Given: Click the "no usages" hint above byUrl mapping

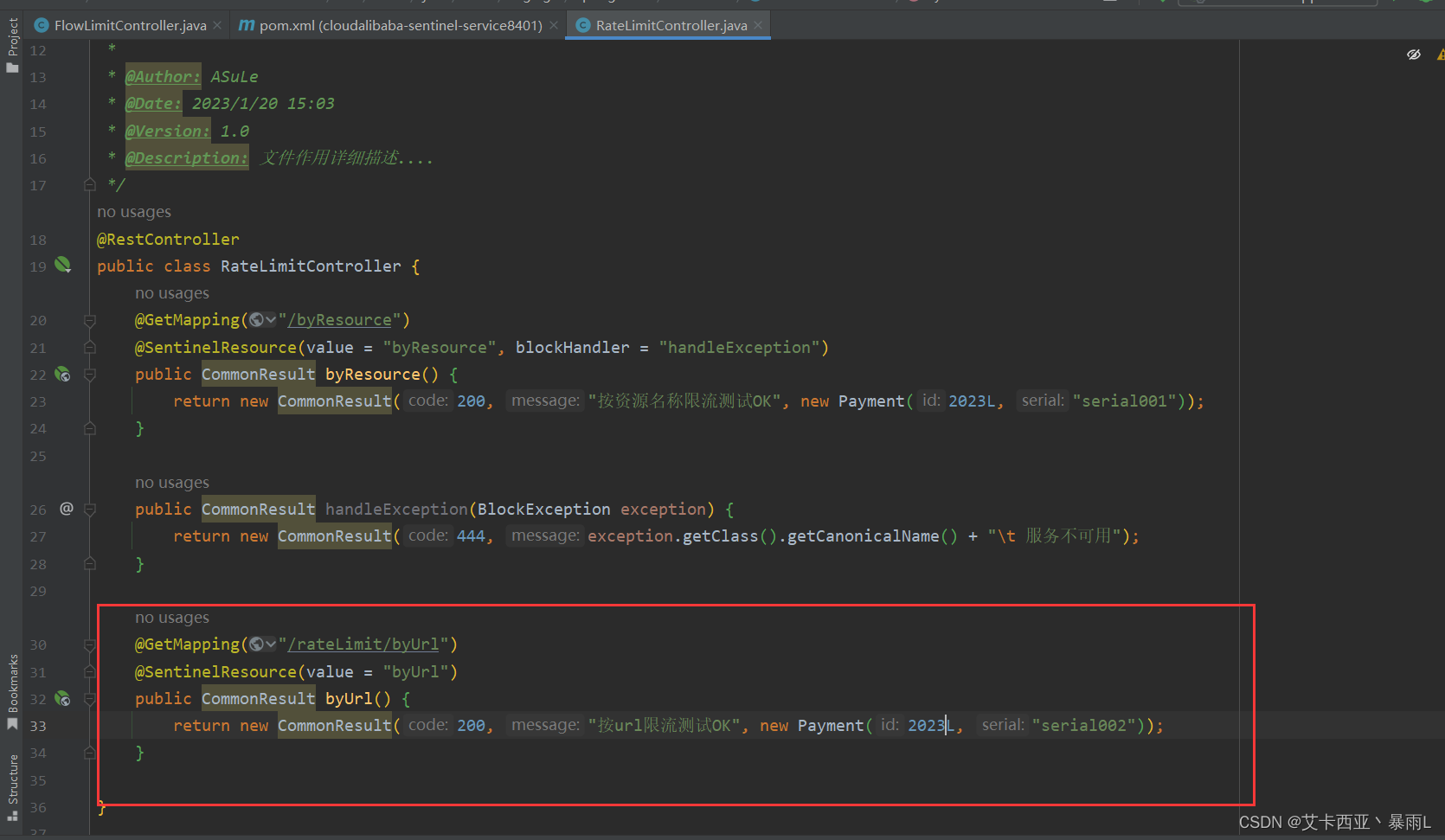Looking at the screenshot, I should point(172,618).
